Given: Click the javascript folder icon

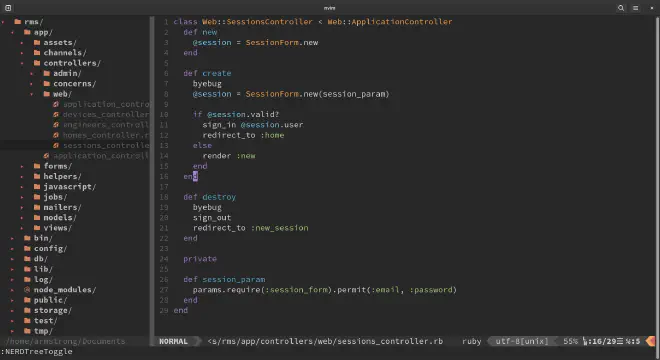Looking at the screenshot, I should [37, 187].
